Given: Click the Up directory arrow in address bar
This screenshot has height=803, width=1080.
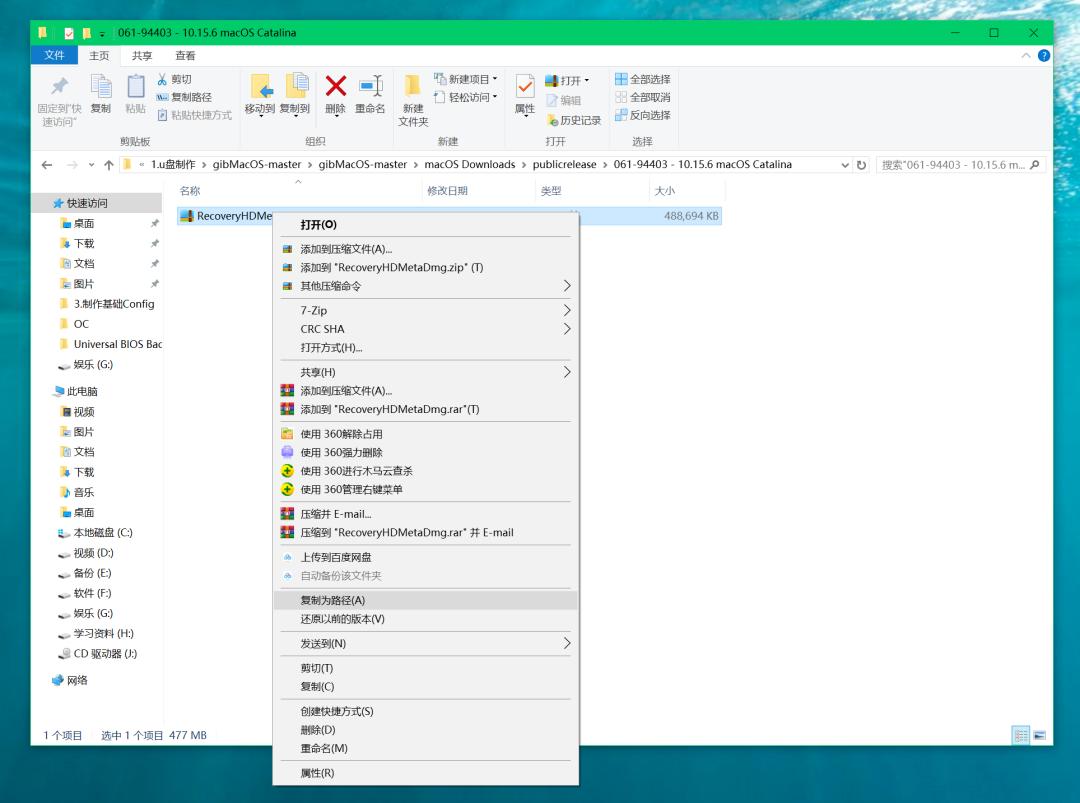Looking at the screenshot, I should click(x=109, y=165).
